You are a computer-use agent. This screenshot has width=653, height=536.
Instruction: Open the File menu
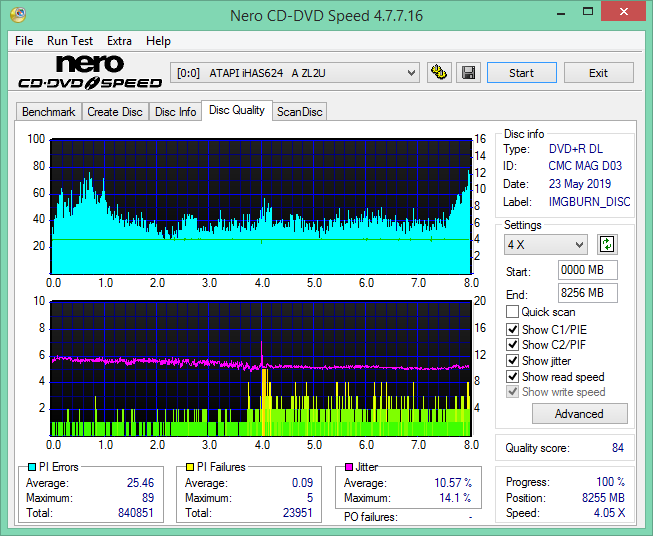[x=24, y=41]
